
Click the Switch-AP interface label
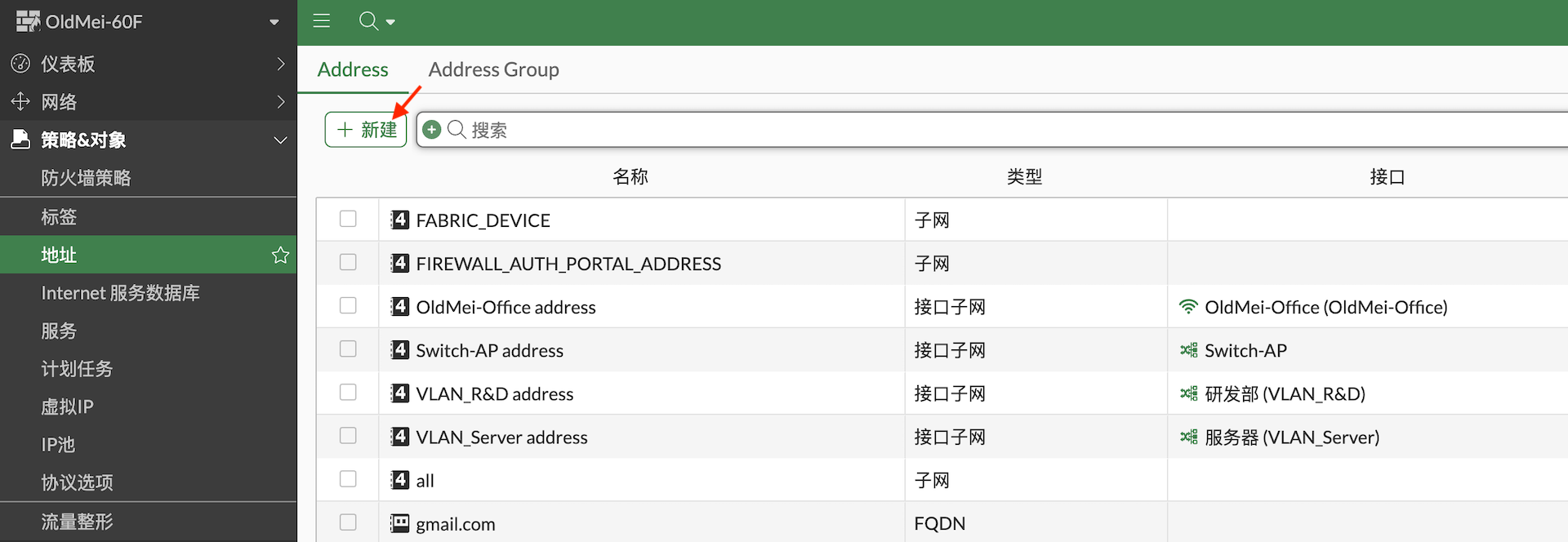(x=1245, y=350)
